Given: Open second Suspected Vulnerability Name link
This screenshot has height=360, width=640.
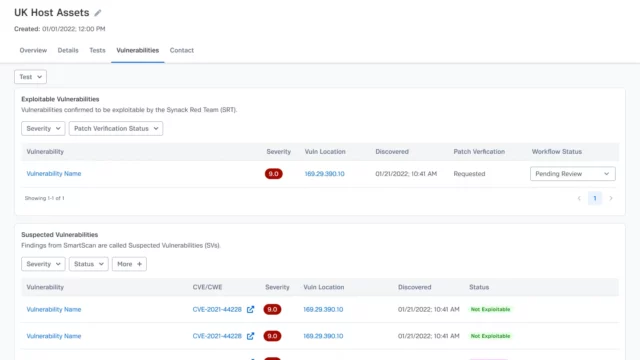Looking at the screenshot, I should [x=54, y=336].
